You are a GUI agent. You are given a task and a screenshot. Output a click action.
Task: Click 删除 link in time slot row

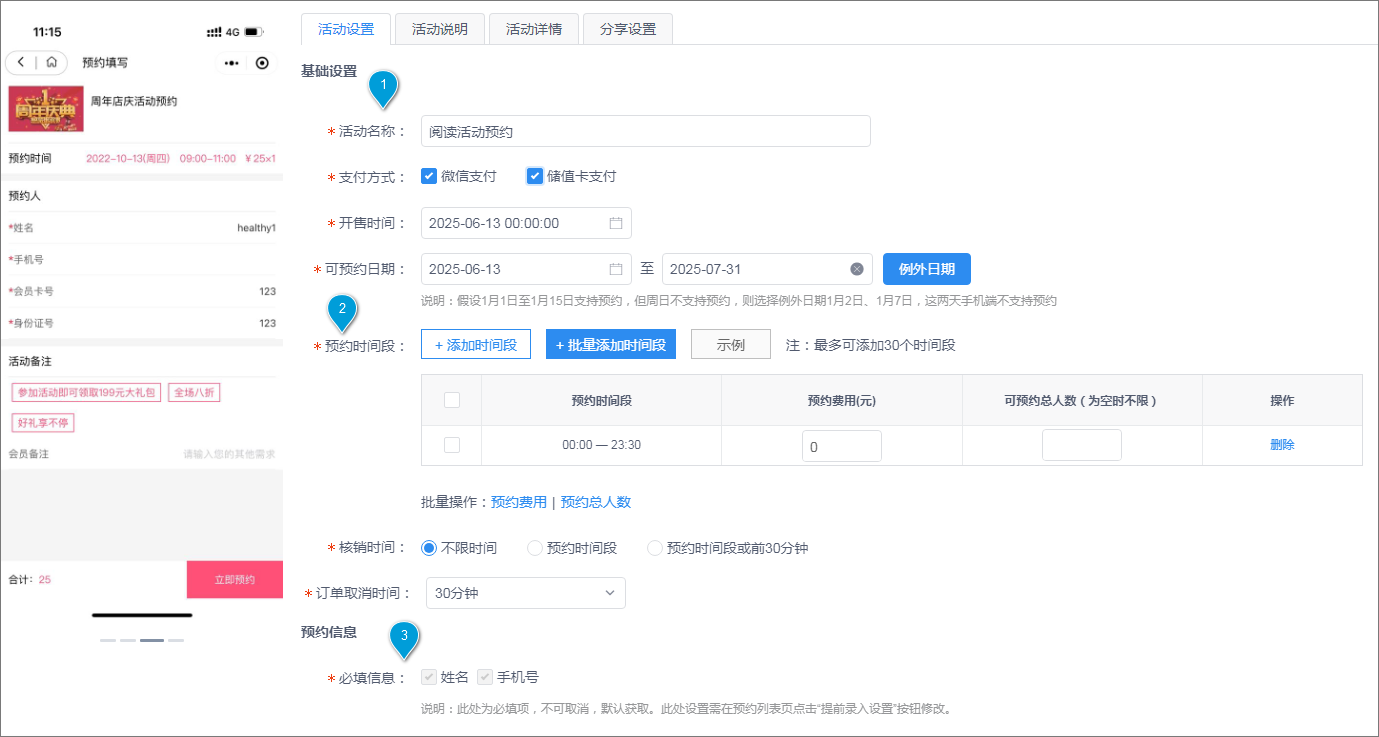click(1282, 445)
